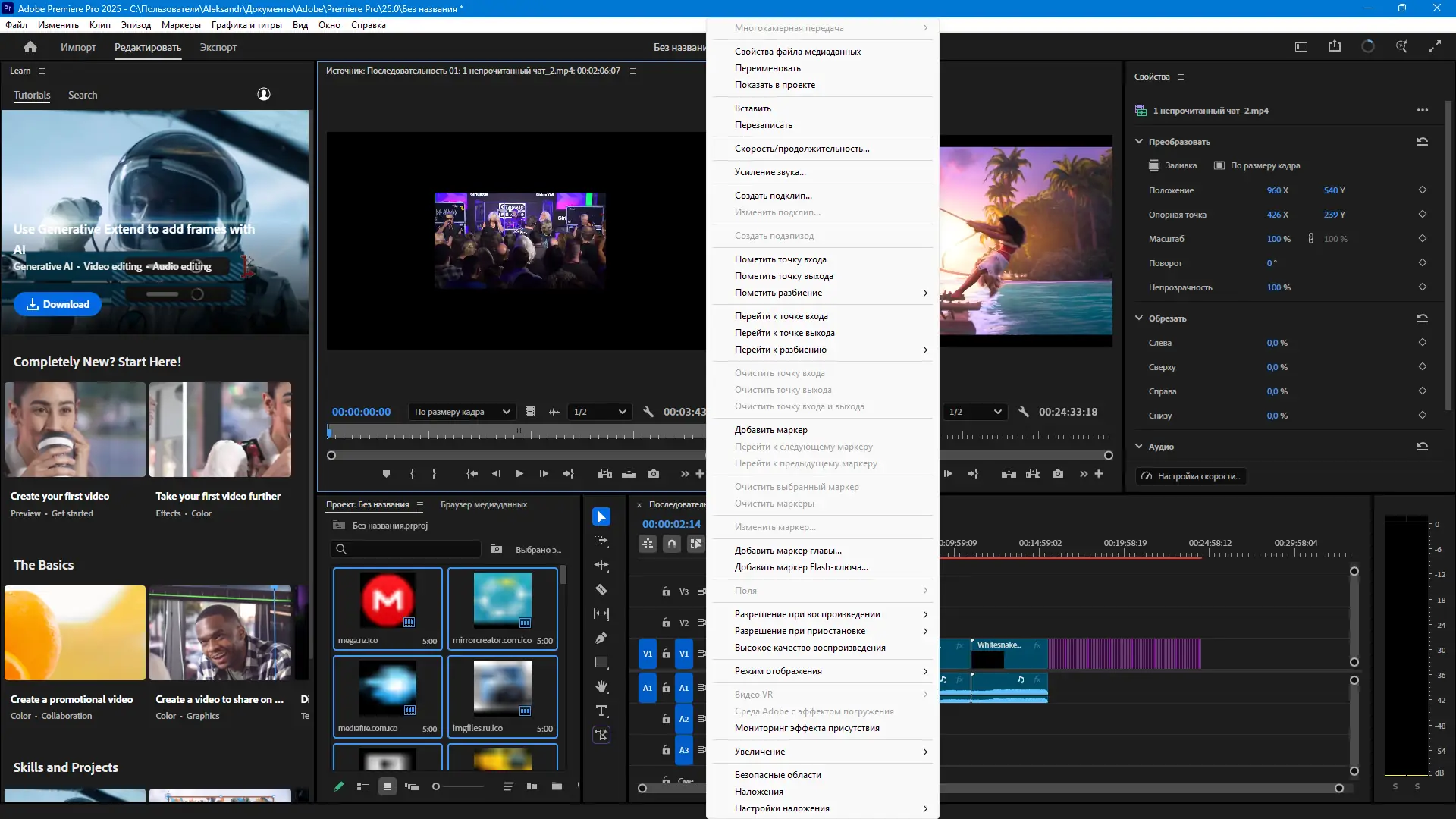Viewport: 1456px width, 819px height.
Task: Toggle track lock on V3
Action: (x=666, y=591)
